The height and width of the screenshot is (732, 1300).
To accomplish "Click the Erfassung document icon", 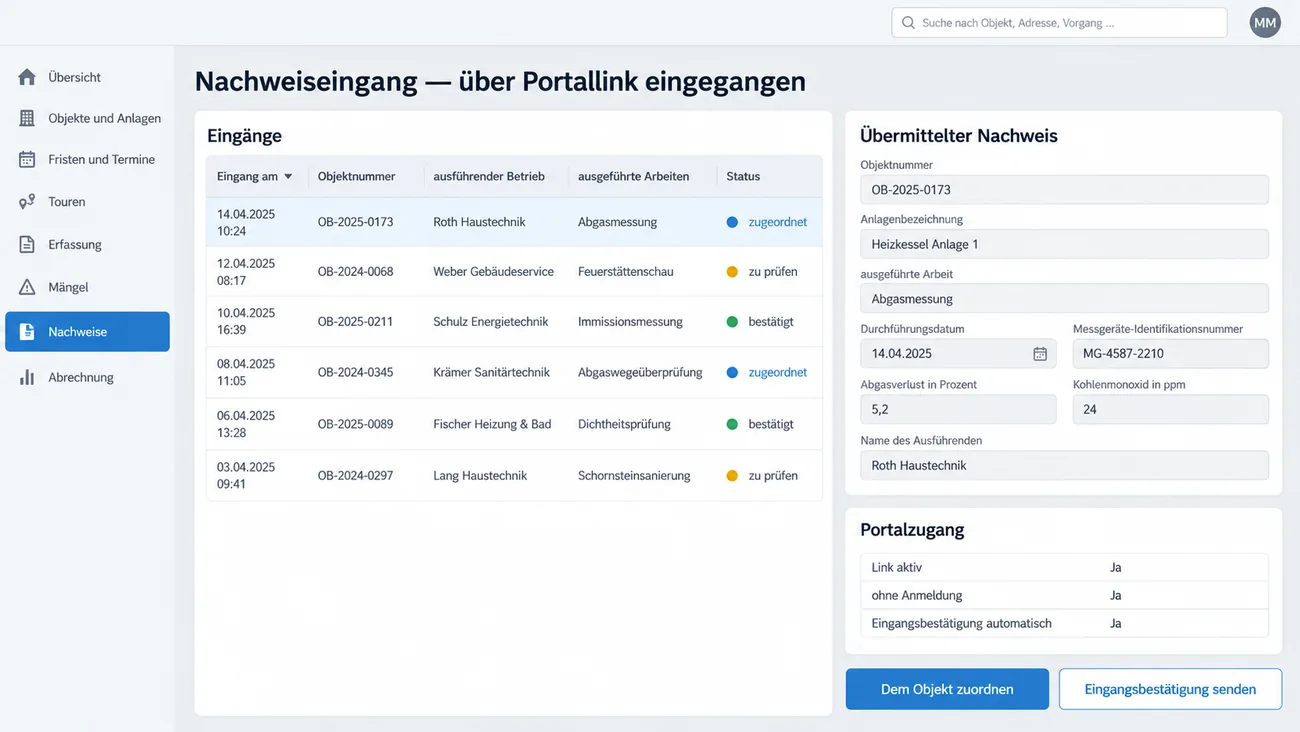I will pyautogui.click(x=27, y=244).
